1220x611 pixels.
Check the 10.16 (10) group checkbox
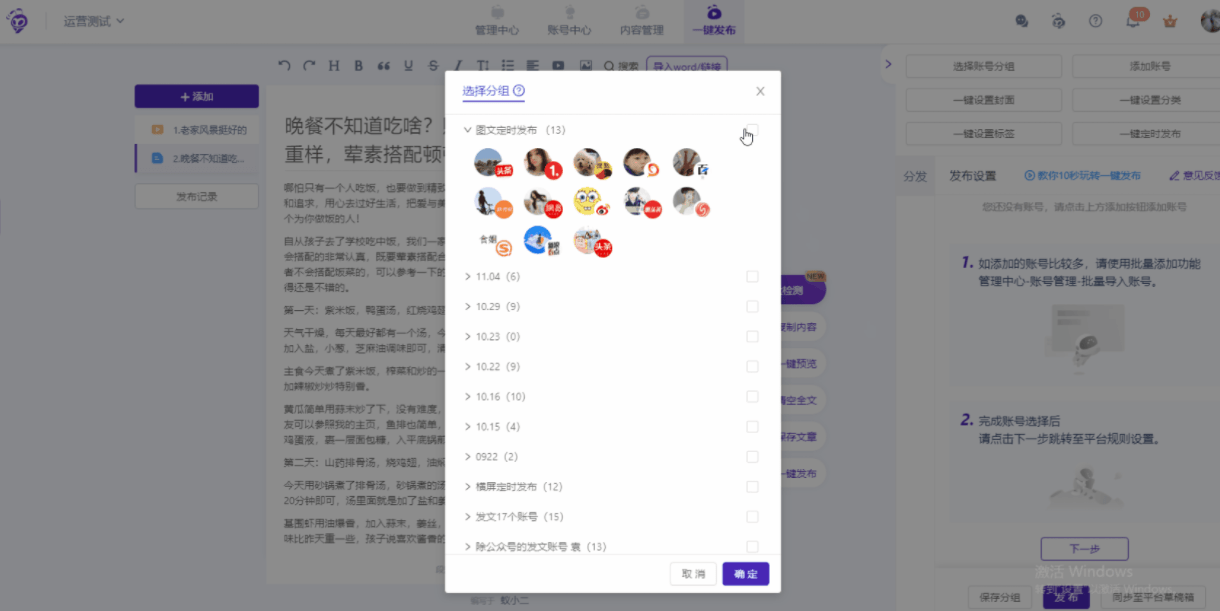coord(752,397)
